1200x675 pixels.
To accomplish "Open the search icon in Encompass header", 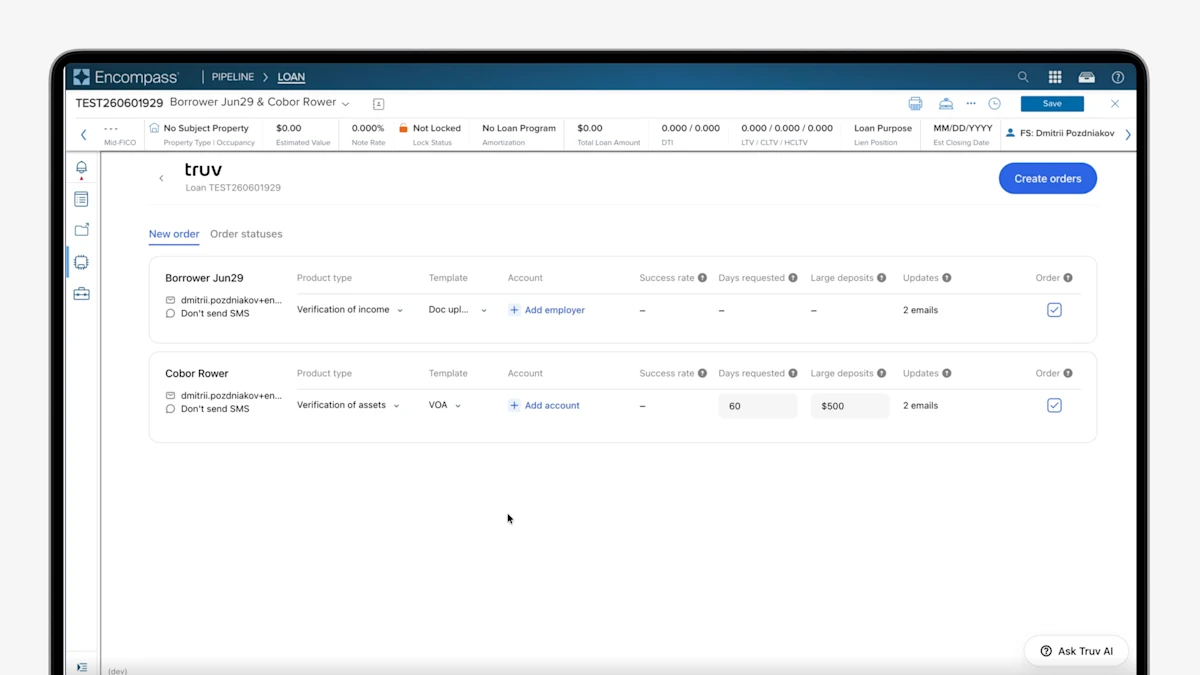I will [x=1023, y=77].
